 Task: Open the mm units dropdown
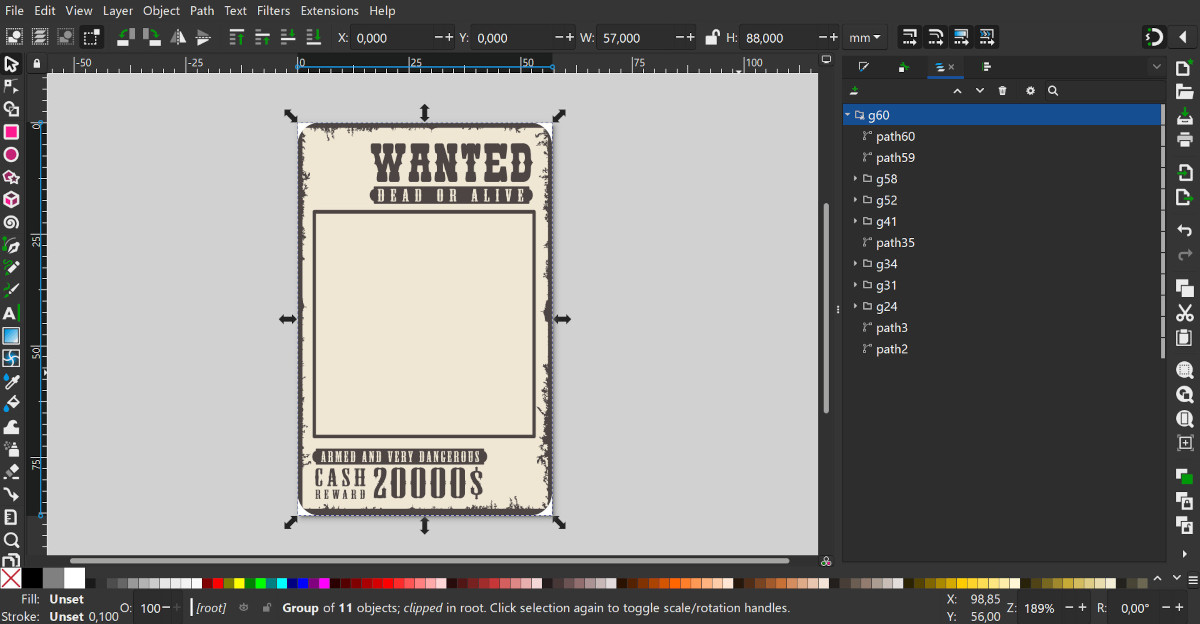coord(865,38)
